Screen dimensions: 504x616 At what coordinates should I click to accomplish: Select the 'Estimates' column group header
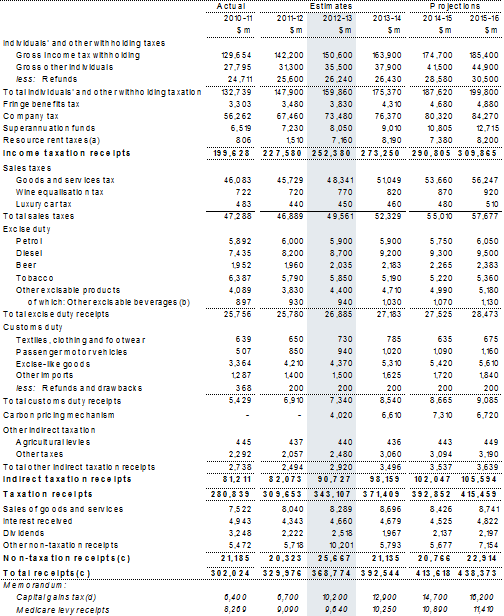[x=331, y=6]
